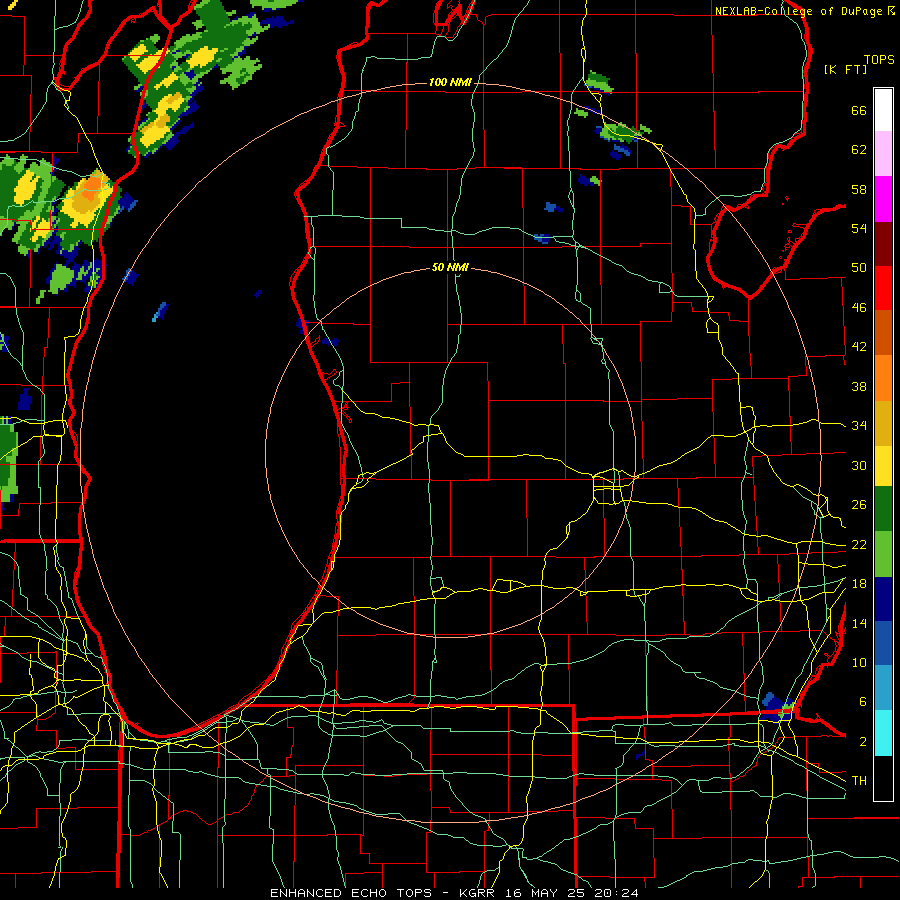
Task: Click the yellow band between 34 and 30
Action: click(x=883, y=466)
